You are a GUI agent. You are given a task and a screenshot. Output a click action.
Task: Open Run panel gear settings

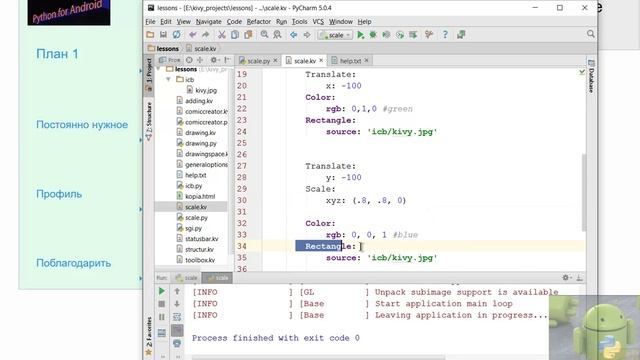click(566, 278)
